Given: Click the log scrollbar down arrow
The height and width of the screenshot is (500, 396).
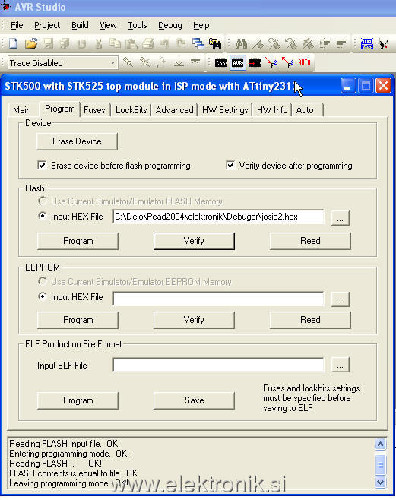Looking at the screenshot, I should pyautogui.click(x=380, y=482).
